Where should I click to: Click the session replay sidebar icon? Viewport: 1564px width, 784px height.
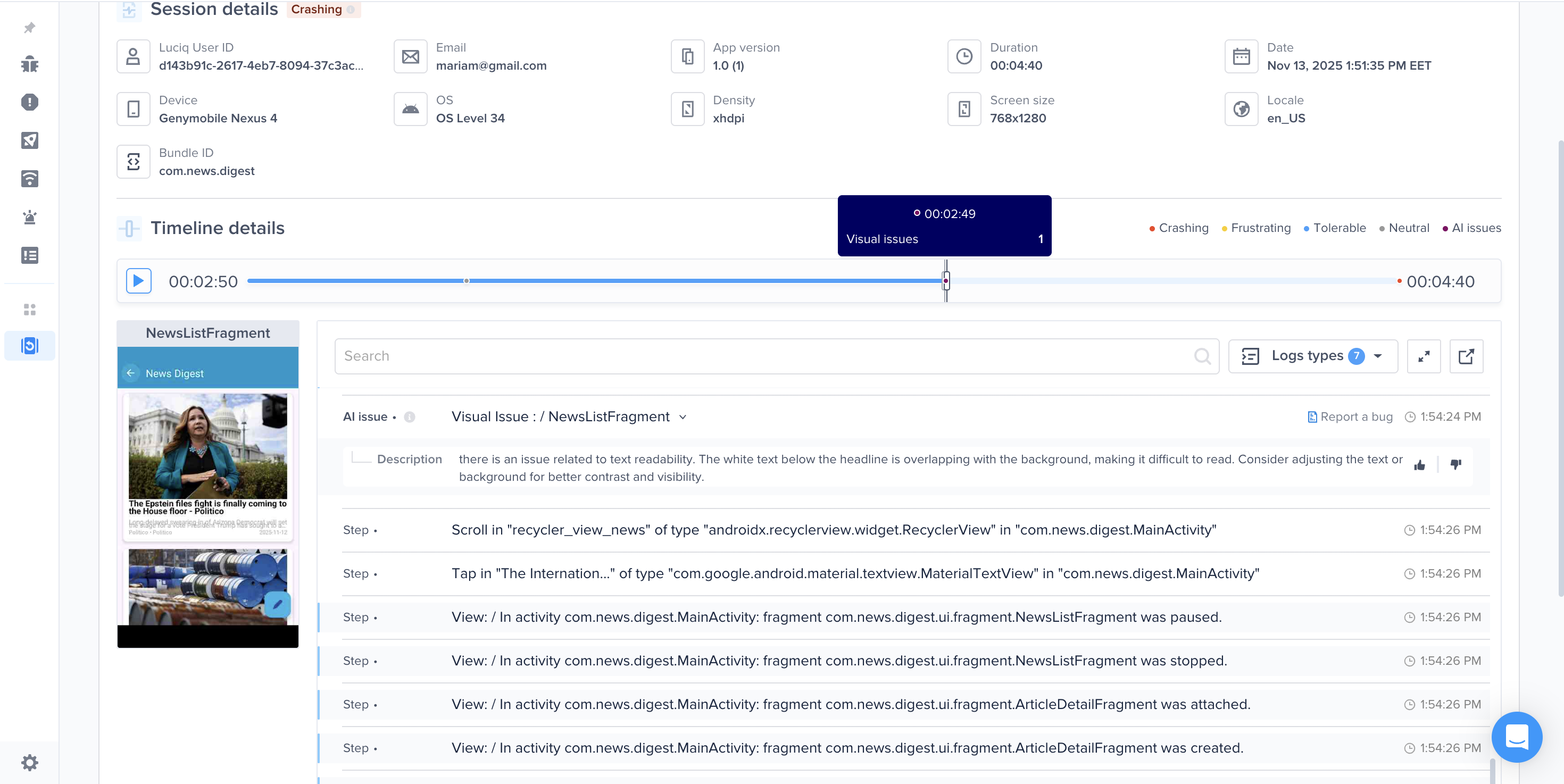click(x=29, y=346)
